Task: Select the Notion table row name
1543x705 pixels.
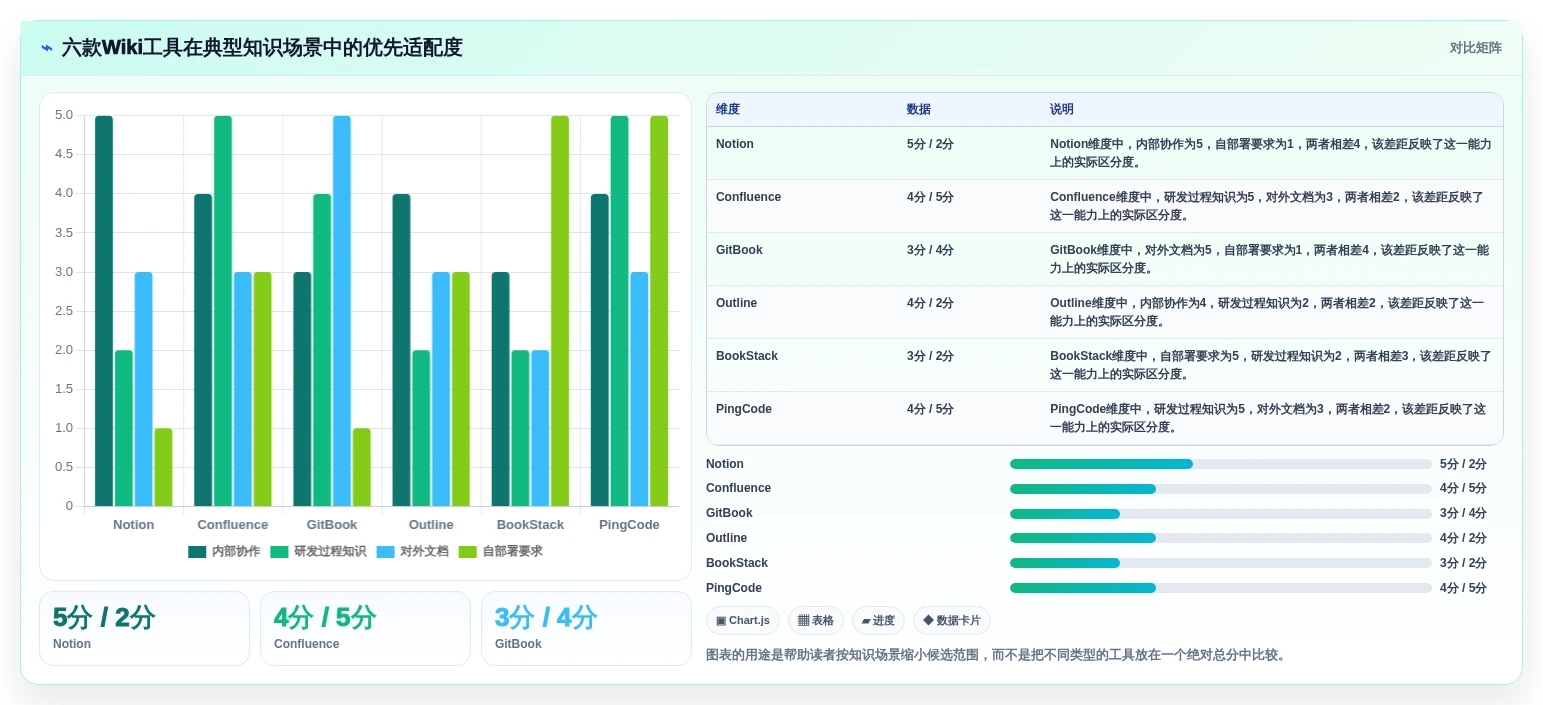Action: (735, 144)
